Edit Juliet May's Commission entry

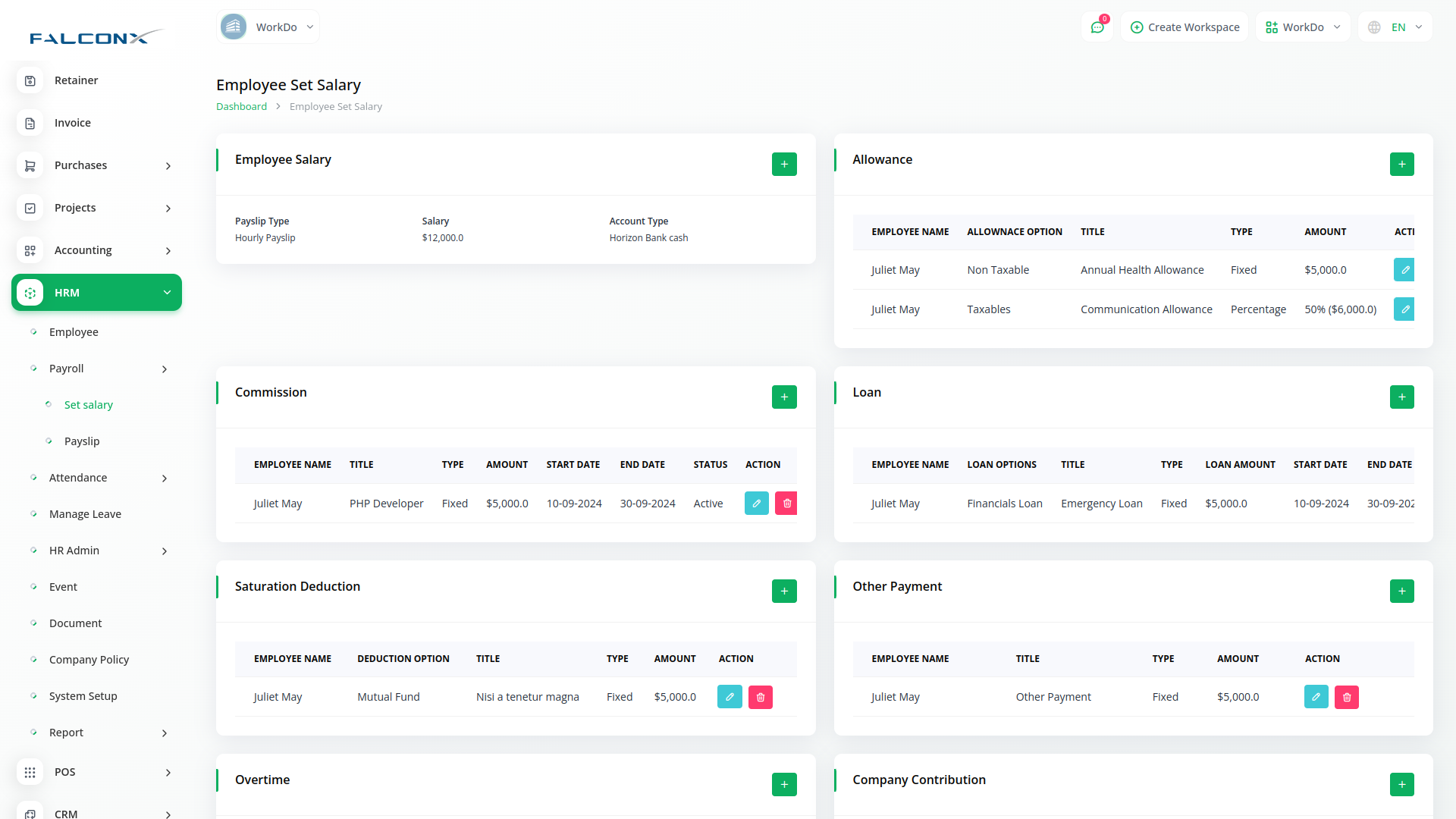[x=756, y=504]
